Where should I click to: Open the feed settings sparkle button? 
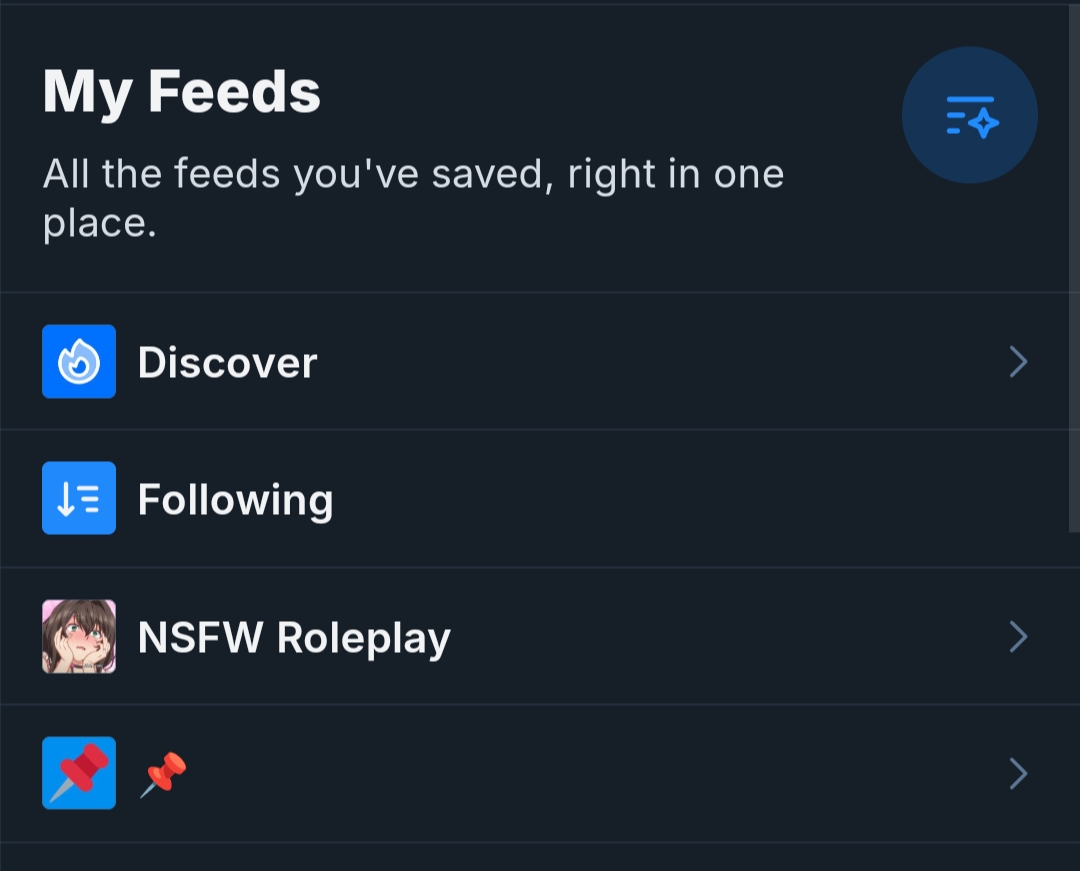[969, 116]
